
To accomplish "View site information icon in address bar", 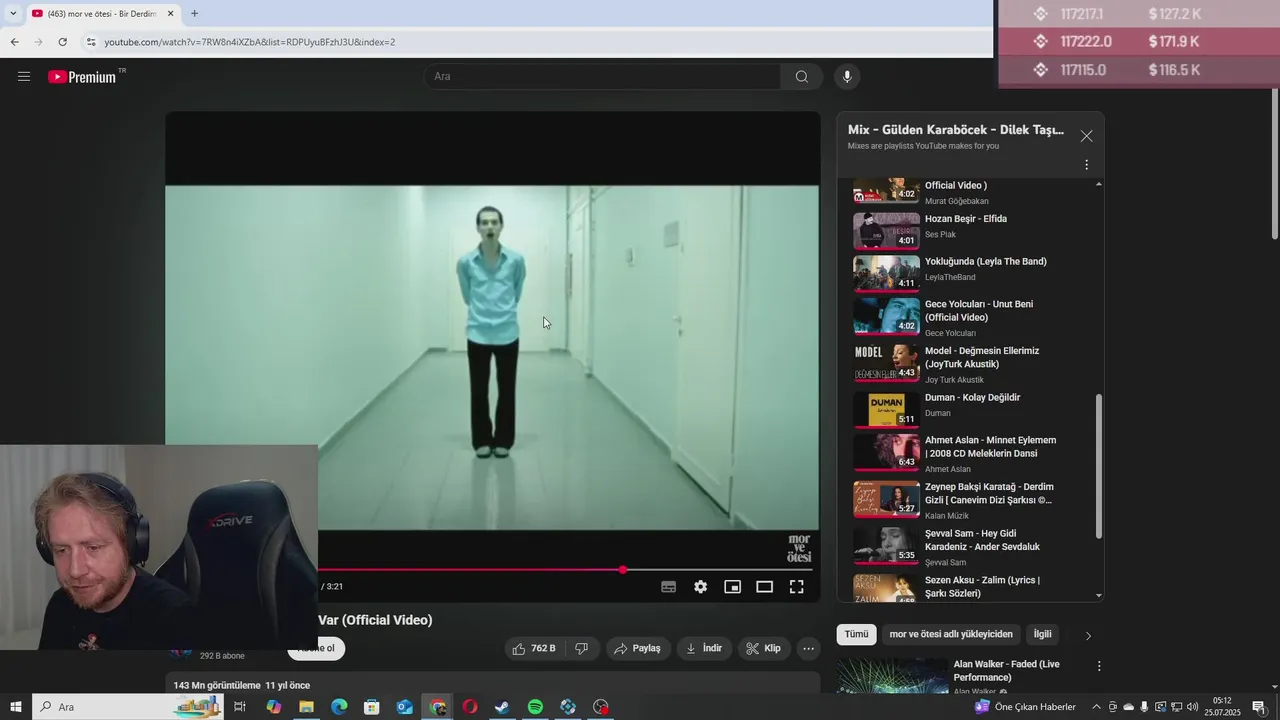I will tap(91, 42).
